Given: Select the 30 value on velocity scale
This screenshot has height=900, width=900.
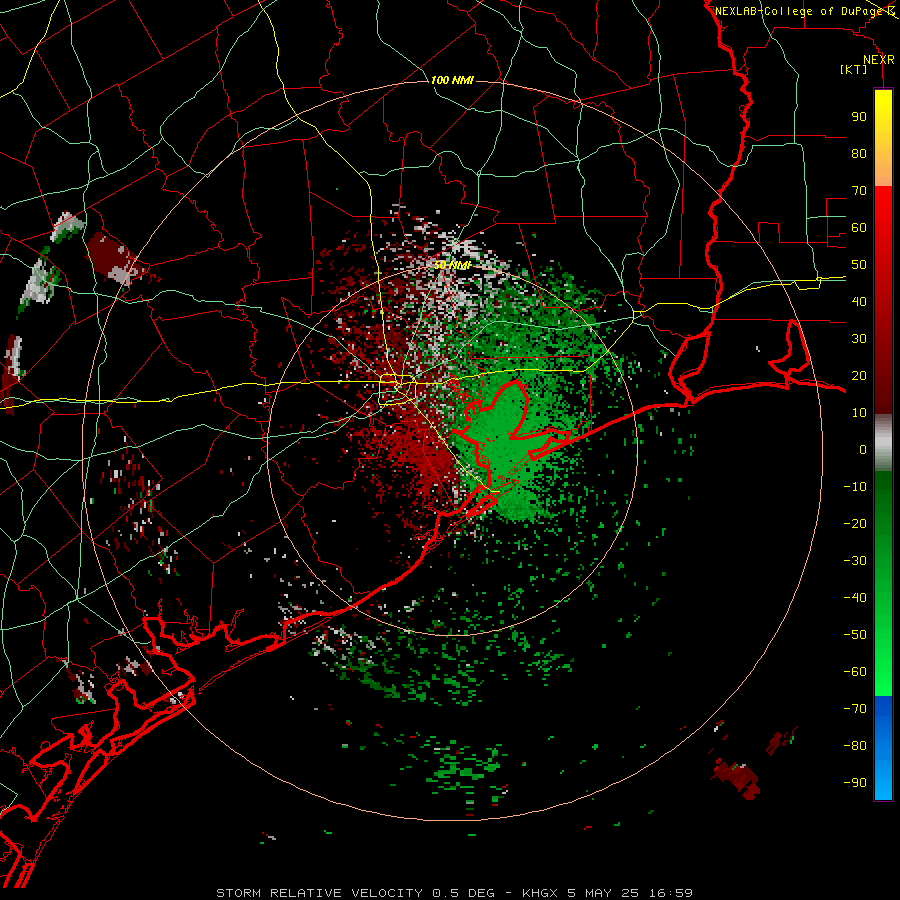Looking at the screenshot, I should (x=859, y=339).
